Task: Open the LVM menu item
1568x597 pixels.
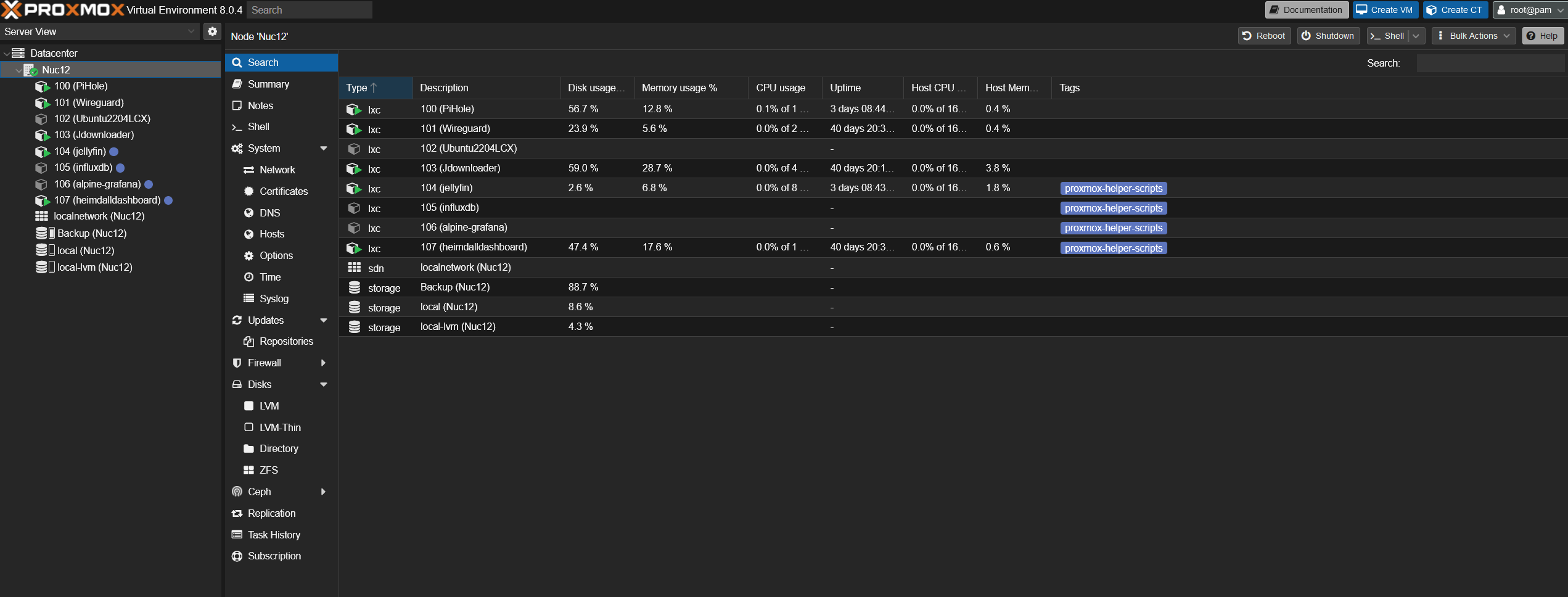Action: [x=281, y=406]
